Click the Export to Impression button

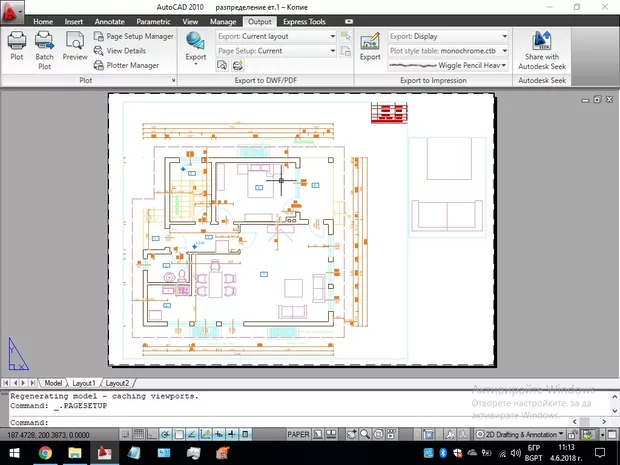(x=370, y=46)
